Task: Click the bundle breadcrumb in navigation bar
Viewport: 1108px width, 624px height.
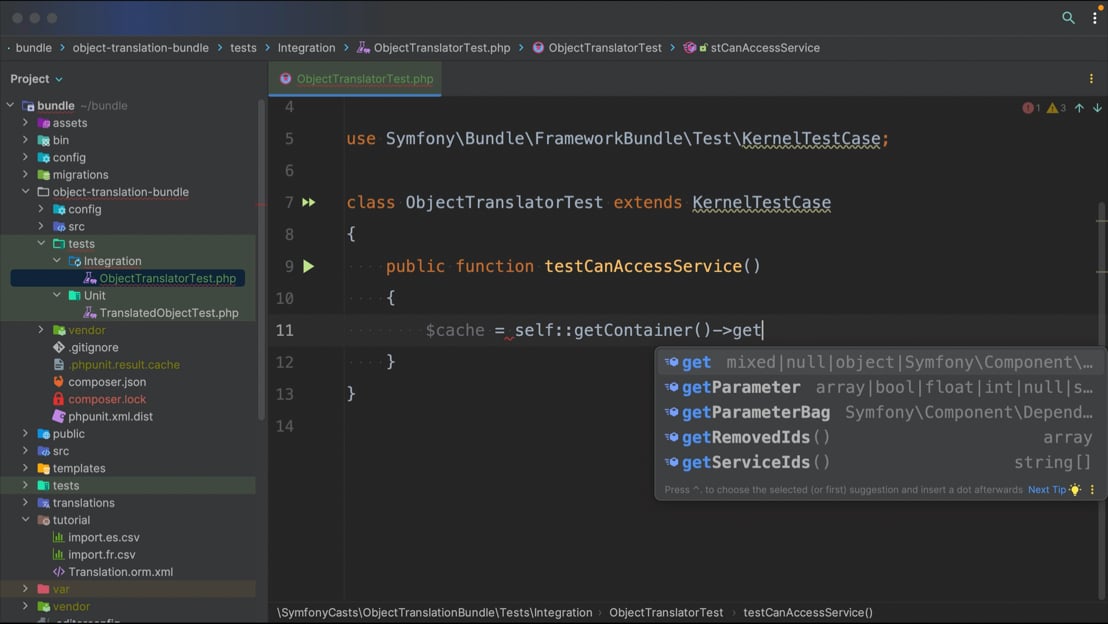Action: [33, 48]
